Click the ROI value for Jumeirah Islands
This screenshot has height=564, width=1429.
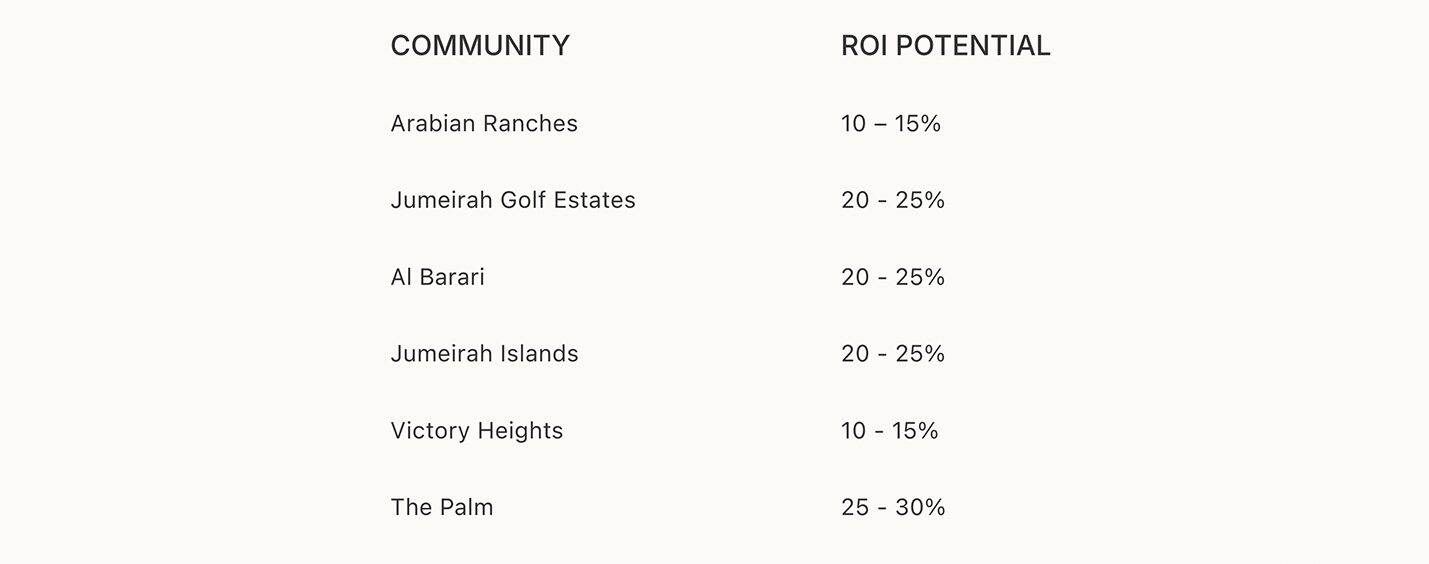(x=893, y=354)
